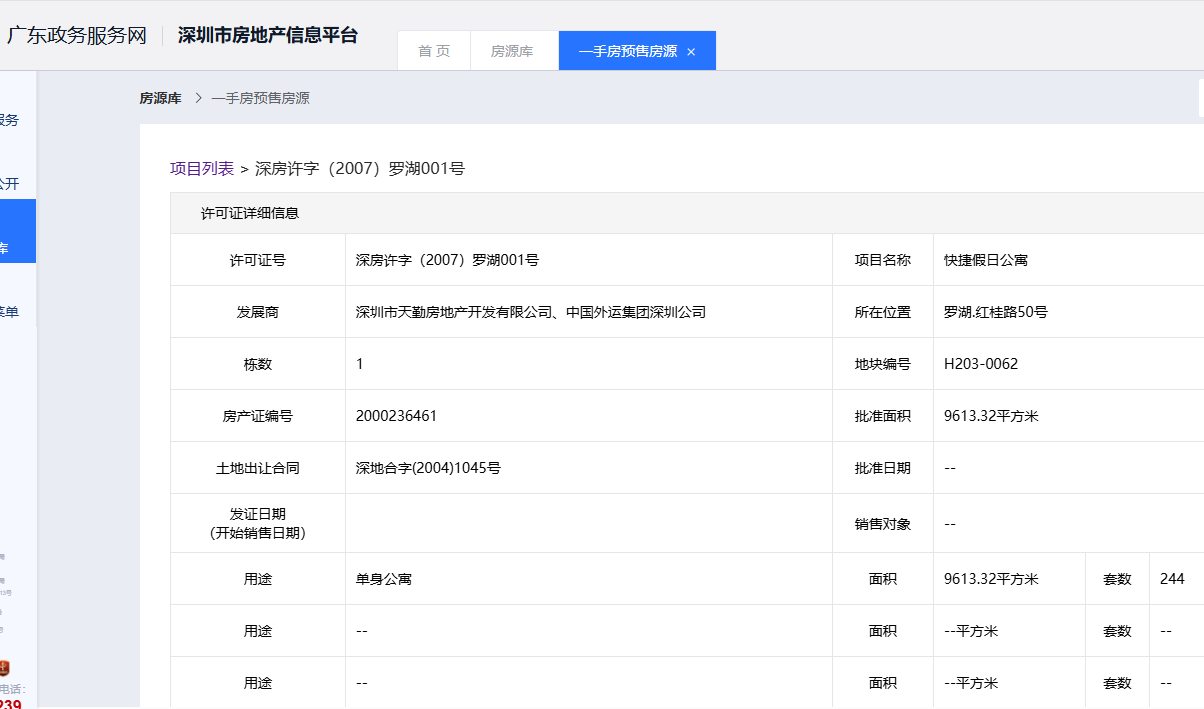Select the certificate number 2000236461
The height and width of the screenshot is (709, 1204).
point(396,416)
